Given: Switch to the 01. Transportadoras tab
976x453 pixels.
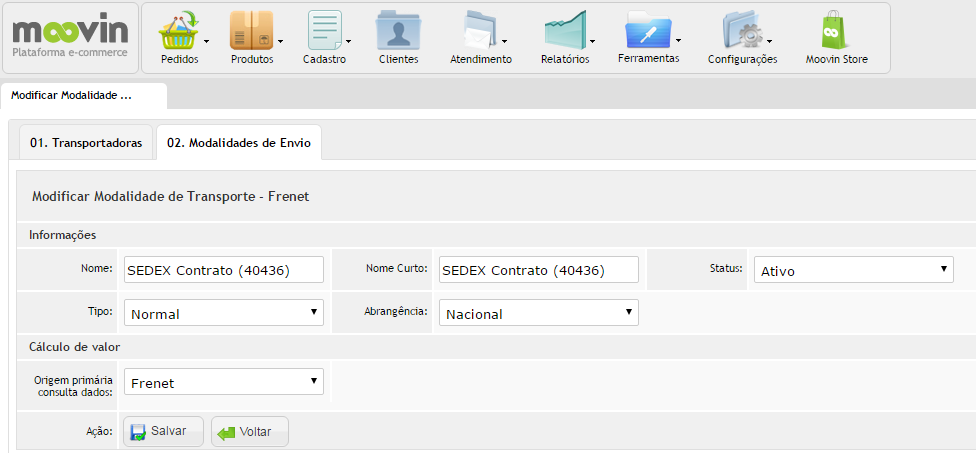Looking at the screenshot, I should [86, 143].
